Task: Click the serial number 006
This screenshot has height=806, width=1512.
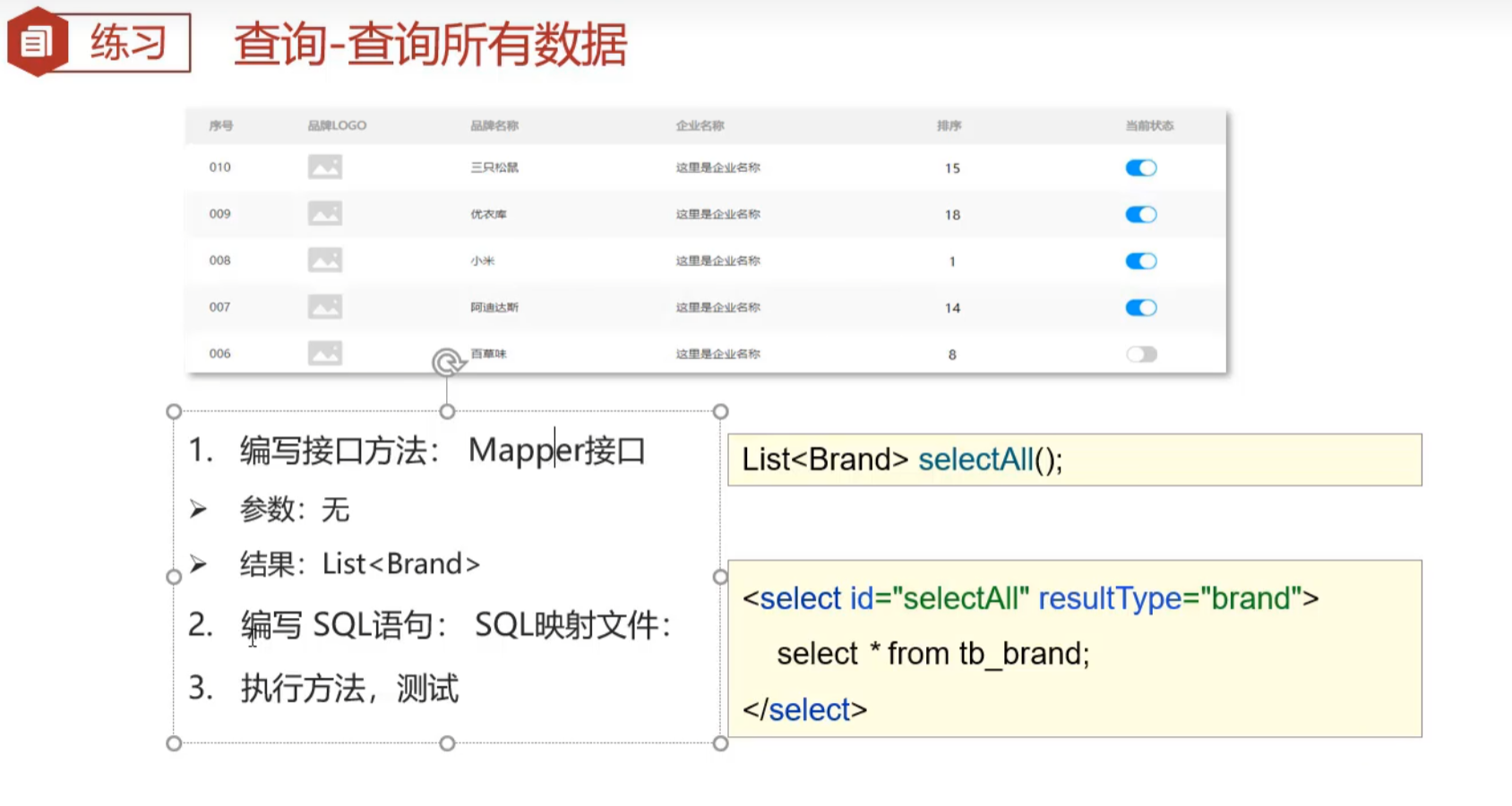Action: [219, 354]
